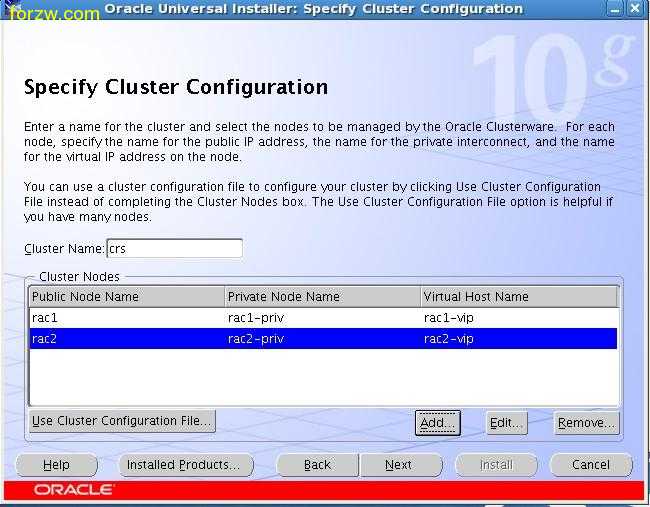Select the rac2 public node cell

click(x=126, y=339)
